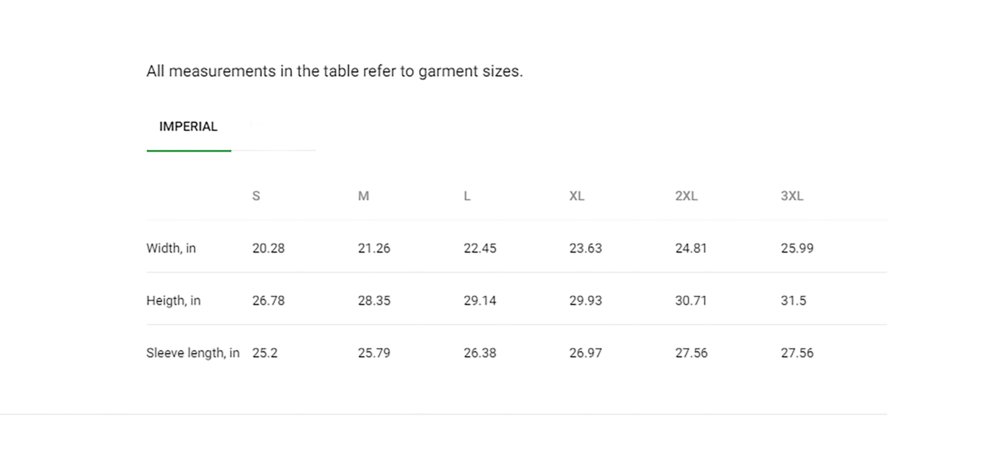Viewport: 1005px width, 453px height.
Task: Click the "Heigth, in" row label
Action: click(173, 301)
